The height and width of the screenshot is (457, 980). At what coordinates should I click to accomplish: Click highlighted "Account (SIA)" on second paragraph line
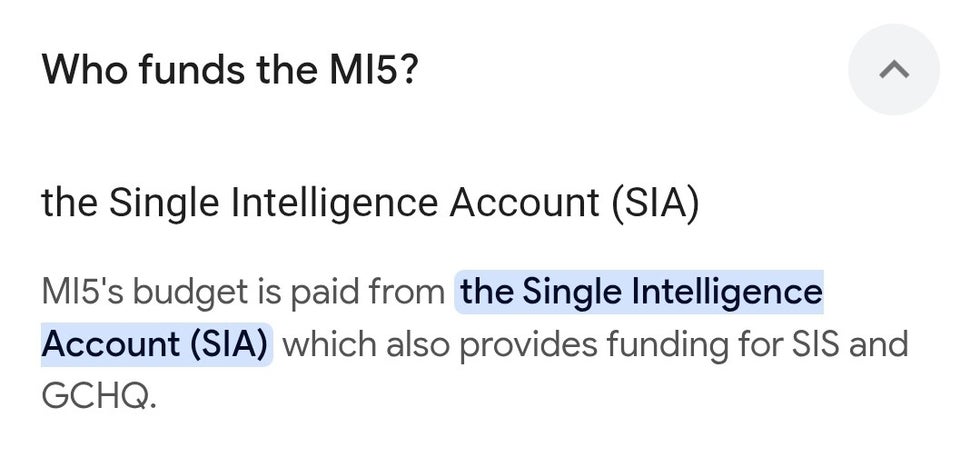[x=156, y=344]
